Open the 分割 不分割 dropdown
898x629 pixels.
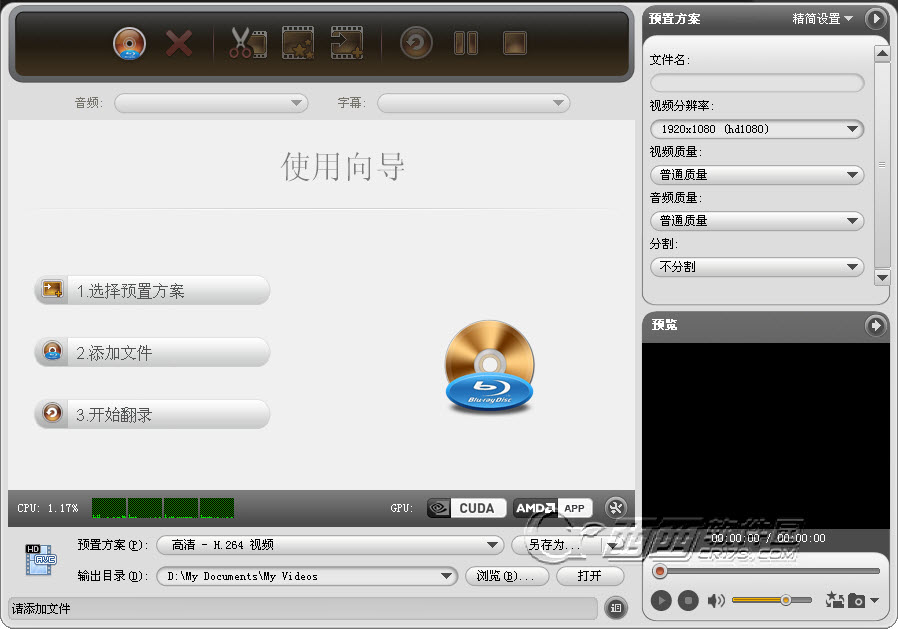point(757,266)
